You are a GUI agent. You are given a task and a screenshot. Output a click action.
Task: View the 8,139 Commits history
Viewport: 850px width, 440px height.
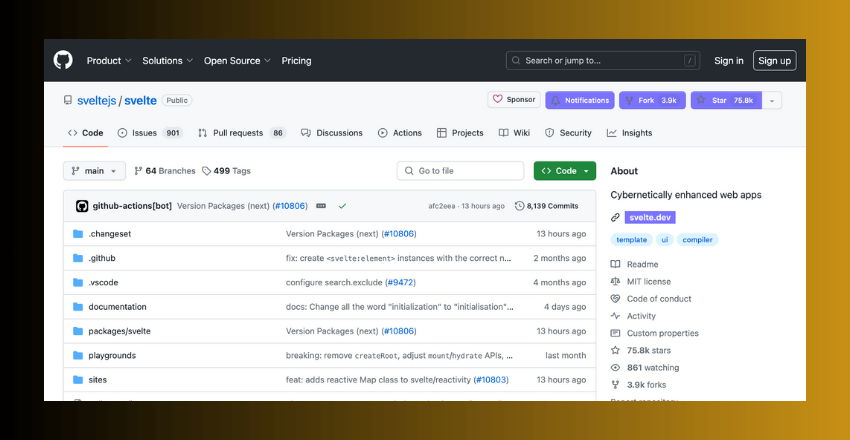(x=546, y=206)
